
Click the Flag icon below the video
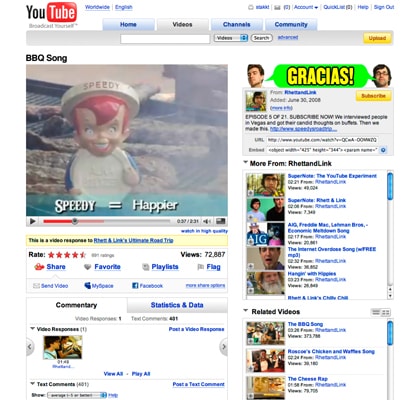(x=201, y=267)
